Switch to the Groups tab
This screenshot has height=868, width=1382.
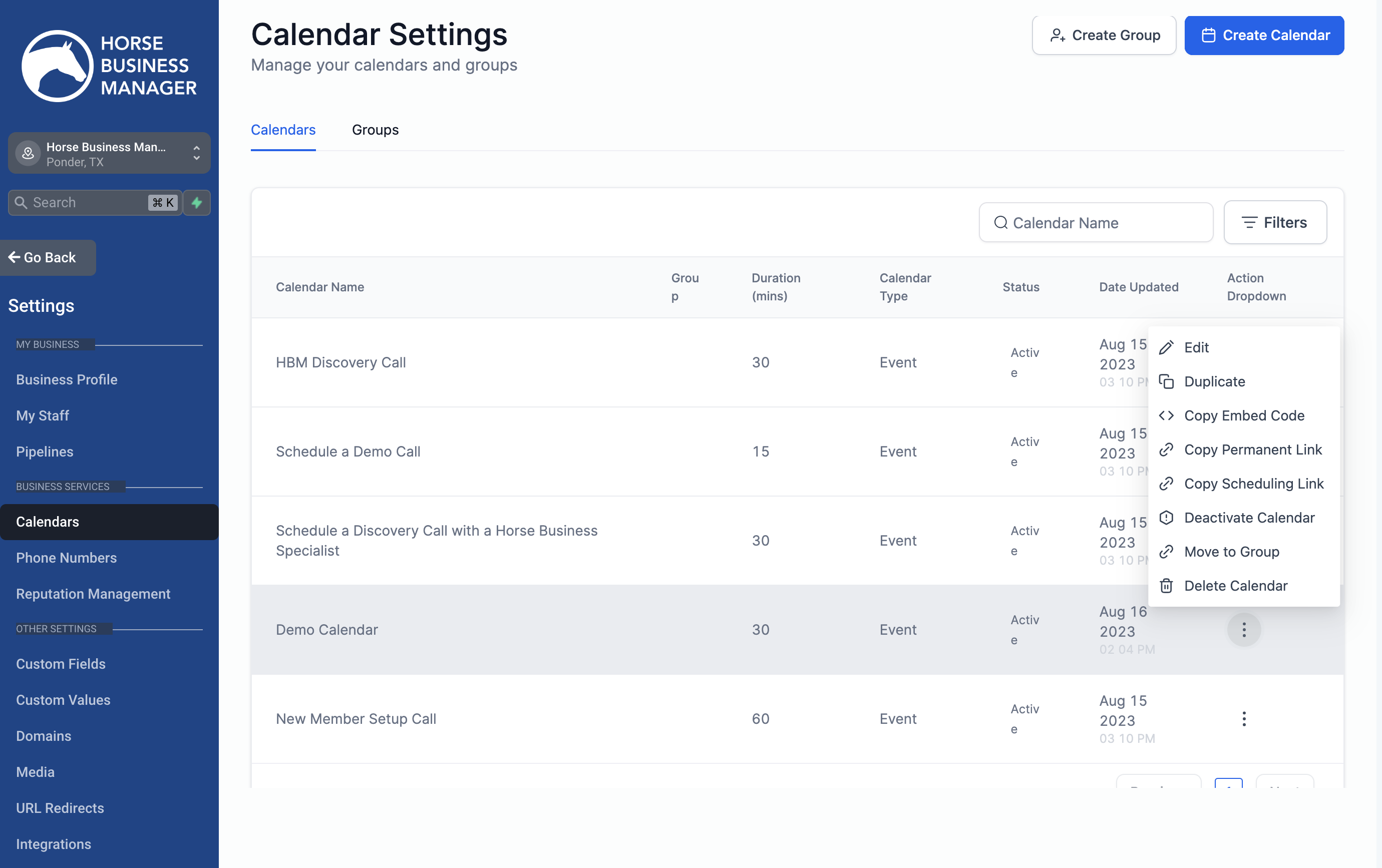(x=375, y=130)
